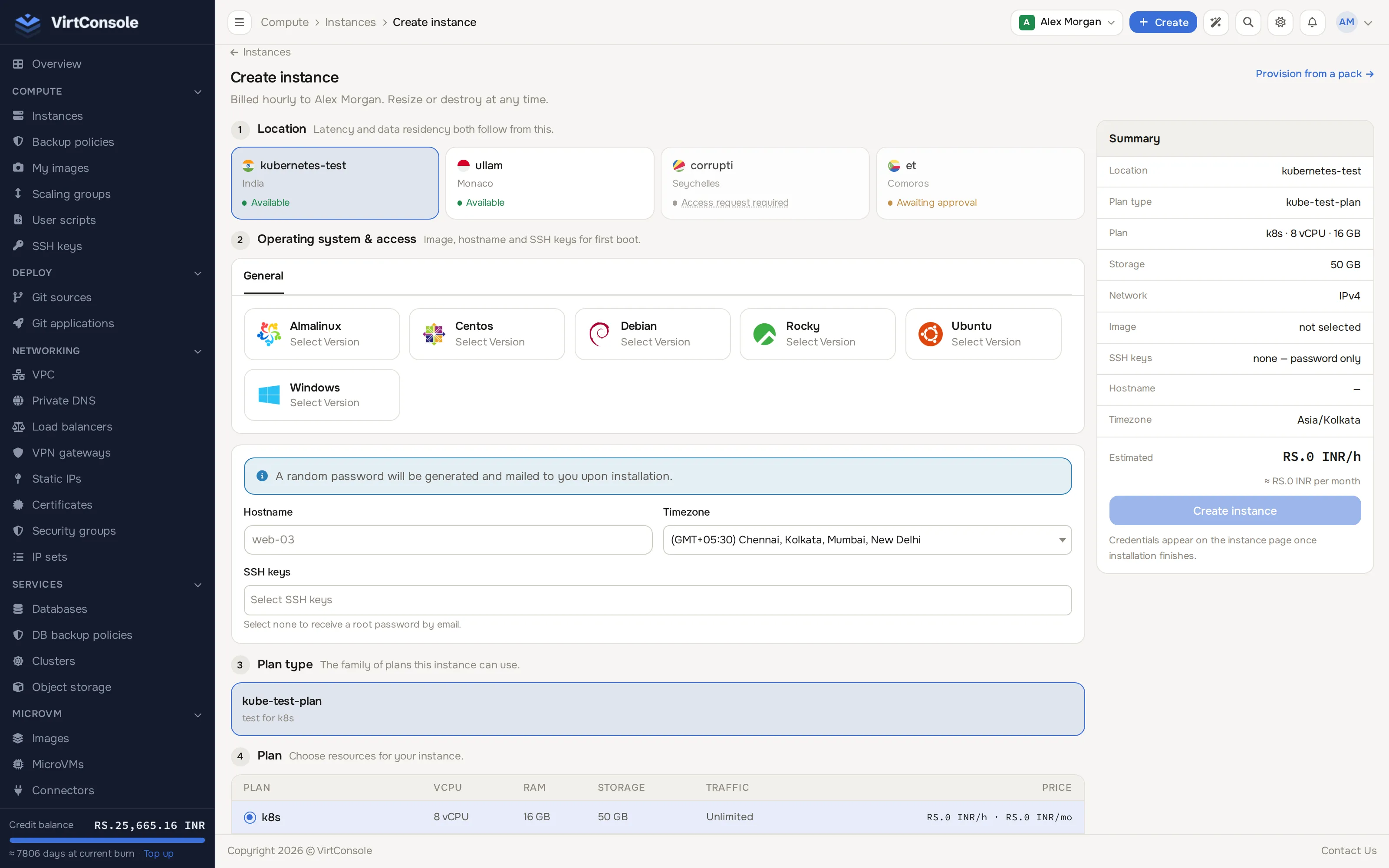Click the Connectors plug icon

coord(18,790)
